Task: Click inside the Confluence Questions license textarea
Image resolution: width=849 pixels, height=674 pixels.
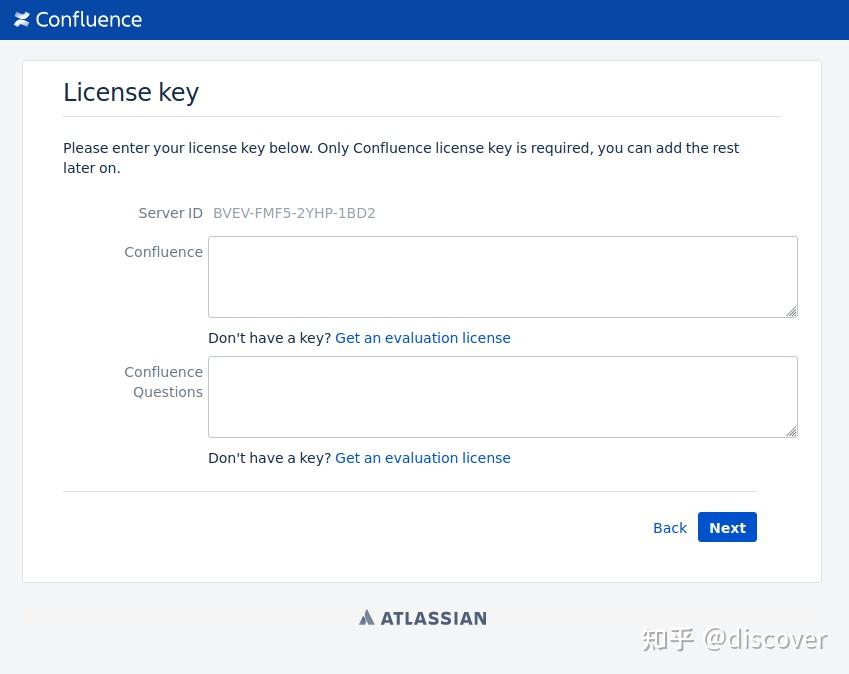Action: tap(502, 397)
